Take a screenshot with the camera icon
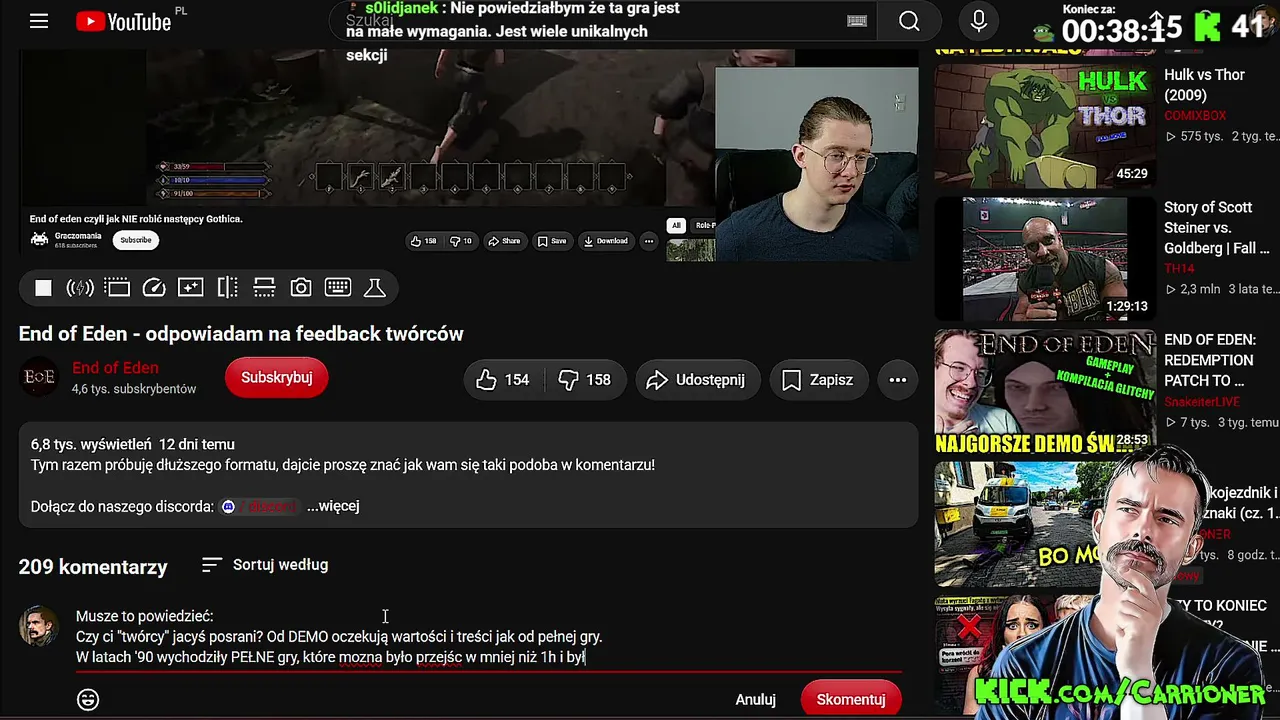The width and height of the screenshot is (1280, 720). pyautogui.click(x=301, y=288)
